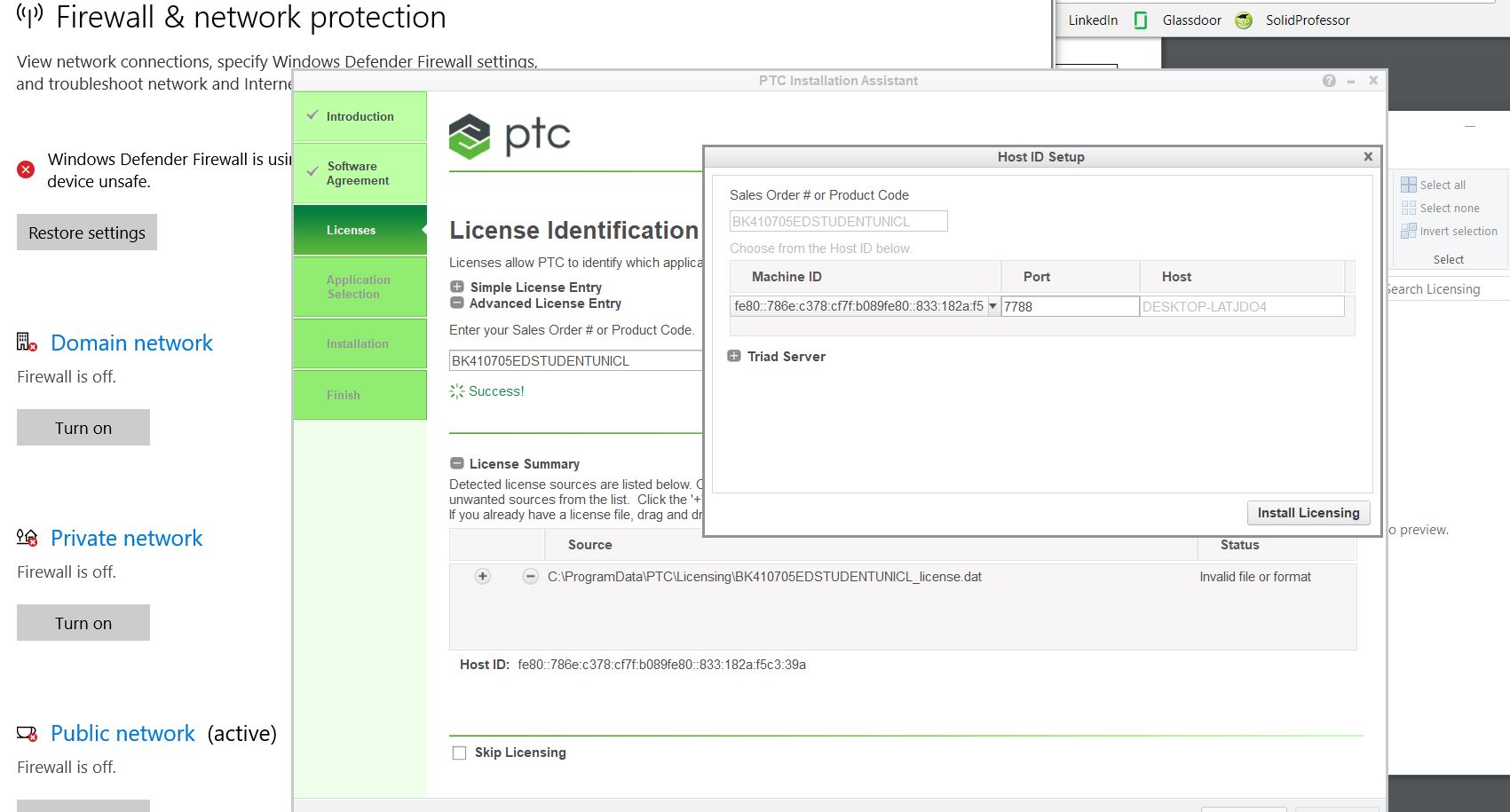Click the red error icon beside Windows Defender Firewall warning
The image size is (1510, 812).
26,169
